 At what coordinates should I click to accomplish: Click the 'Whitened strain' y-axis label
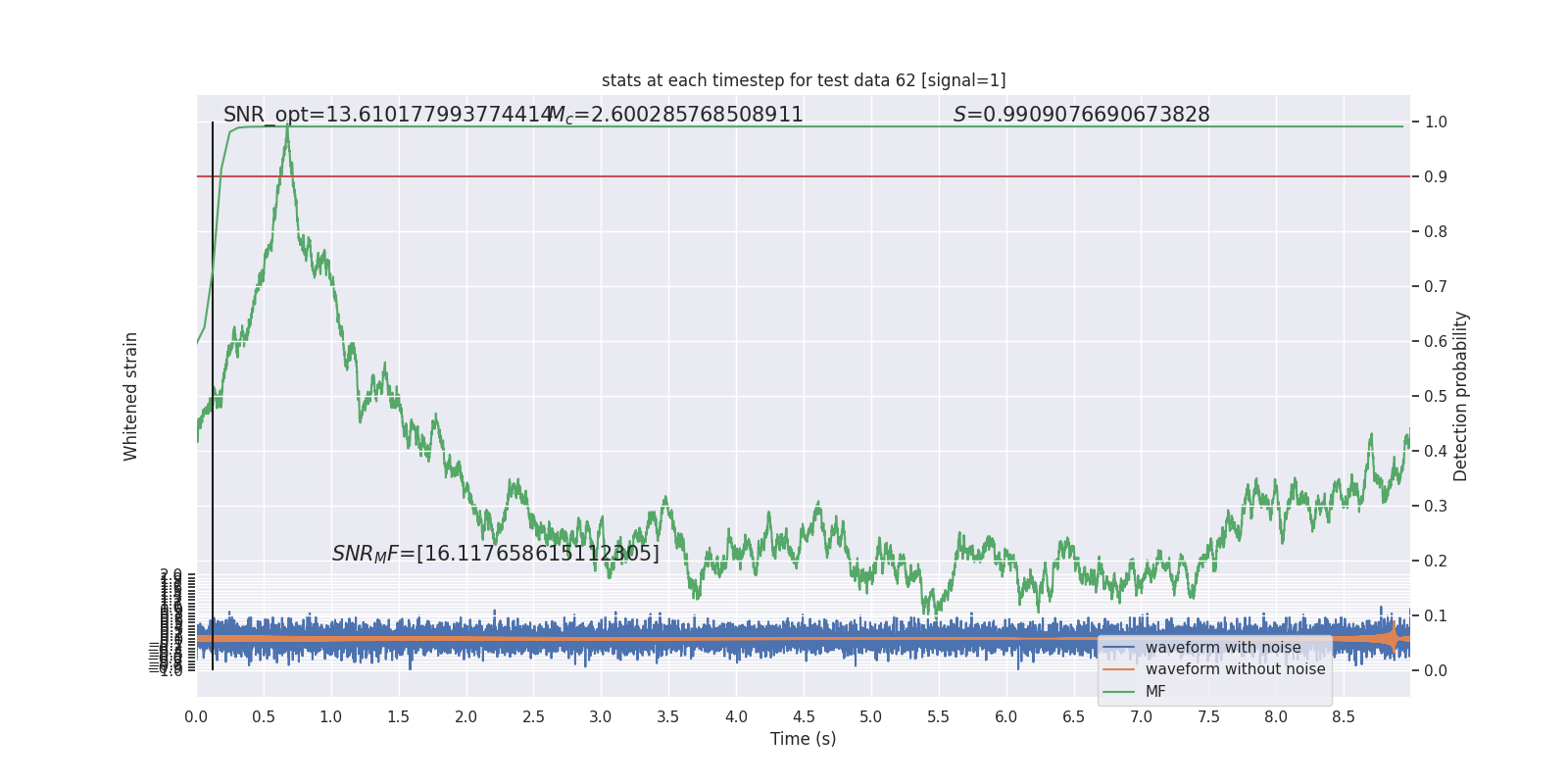(131, 396)
